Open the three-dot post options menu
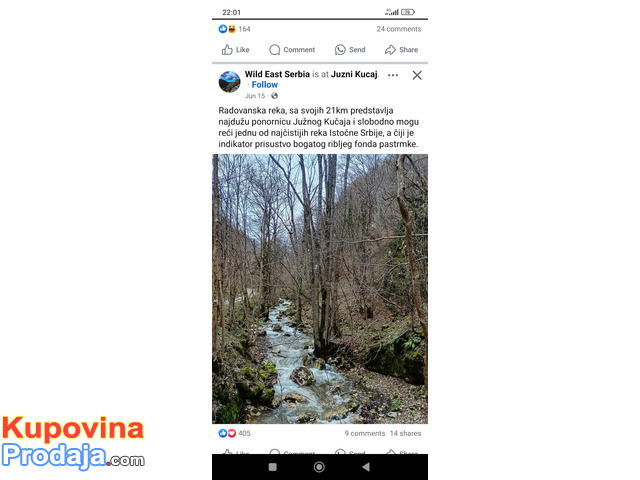This screenshot has height=480, width=640. pos(393,75)
